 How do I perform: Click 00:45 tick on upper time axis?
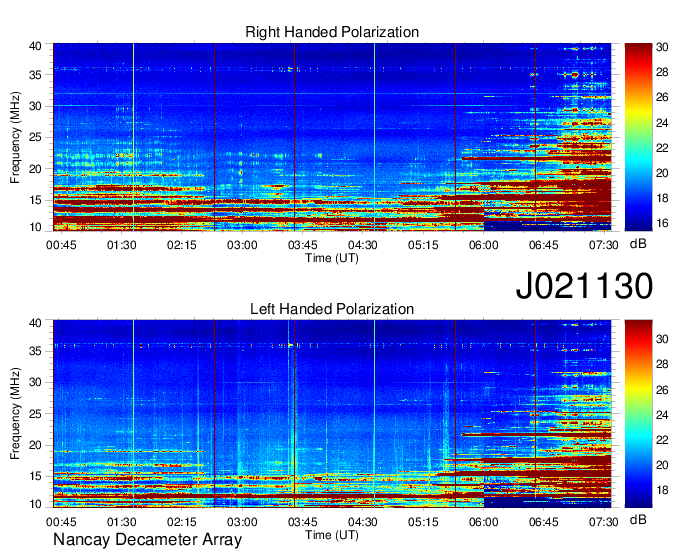pos(61,245)
